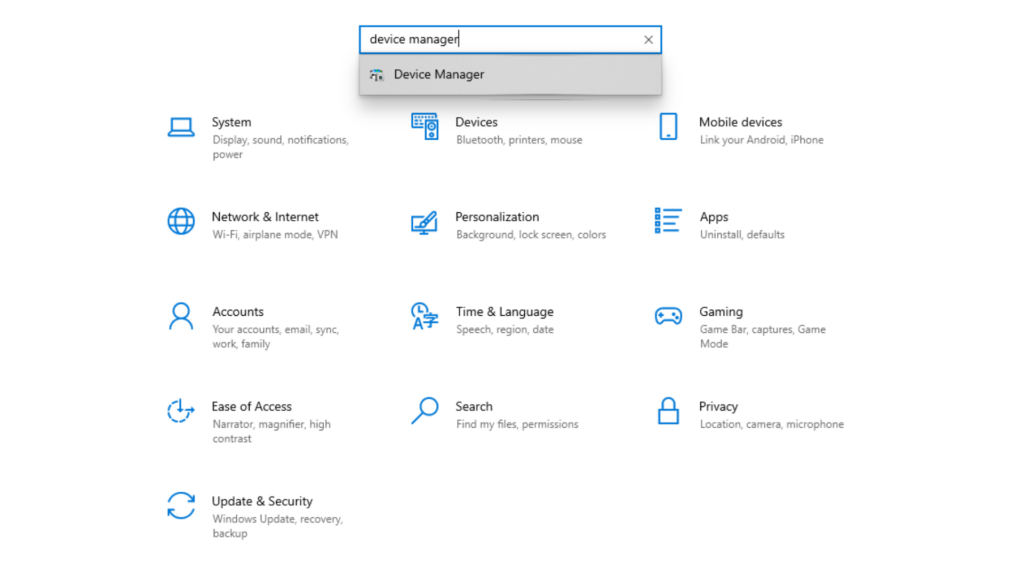
Task: Click inside the 'device manager' search field
Action: 500,40
